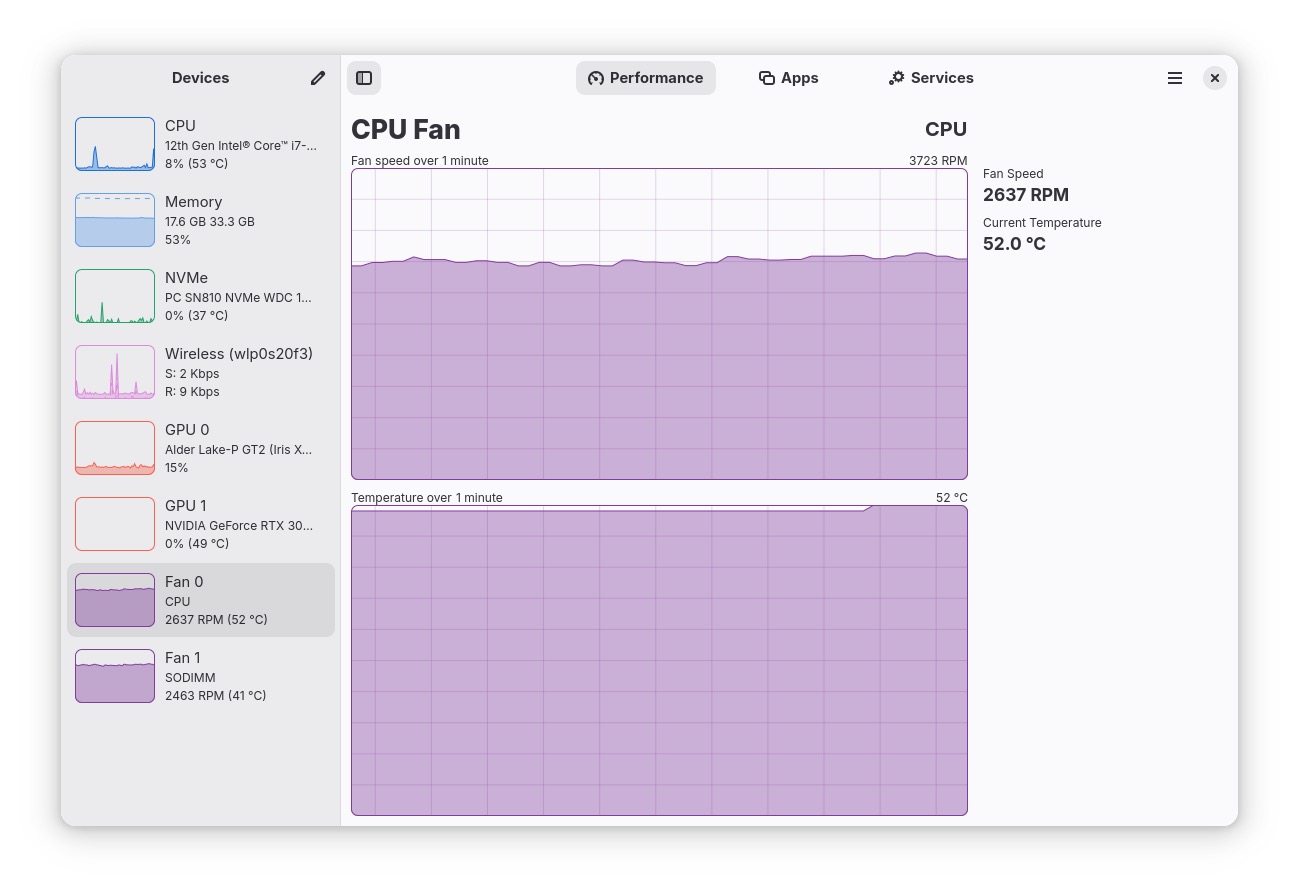Click the '17.6 GB 33.3 GB' memory text
This screenshot has height=893, width=1299.
click(x=210, y=222)
